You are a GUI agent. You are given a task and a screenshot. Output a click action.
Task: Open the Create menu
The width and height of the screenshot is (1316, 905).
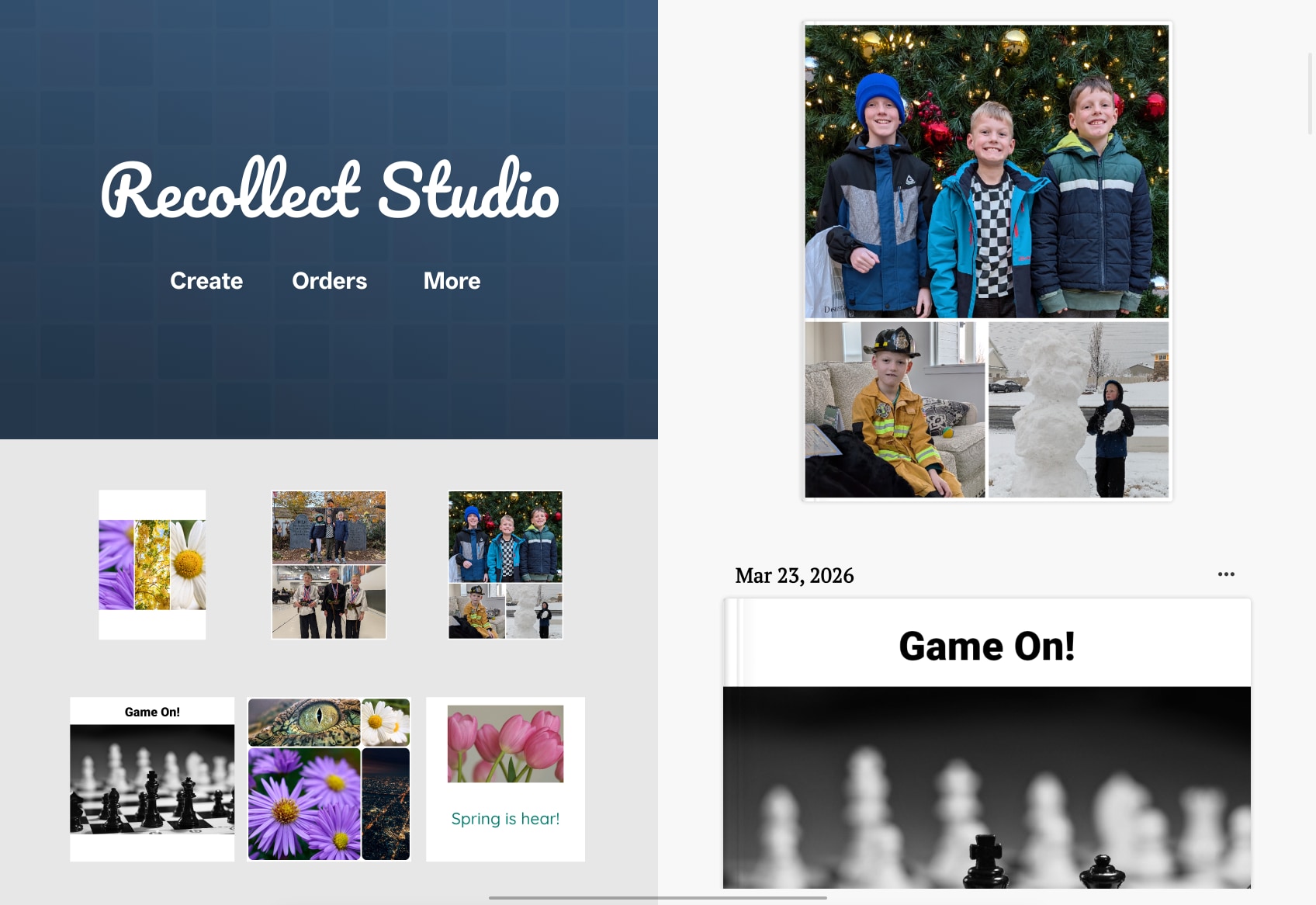(206, 281)
